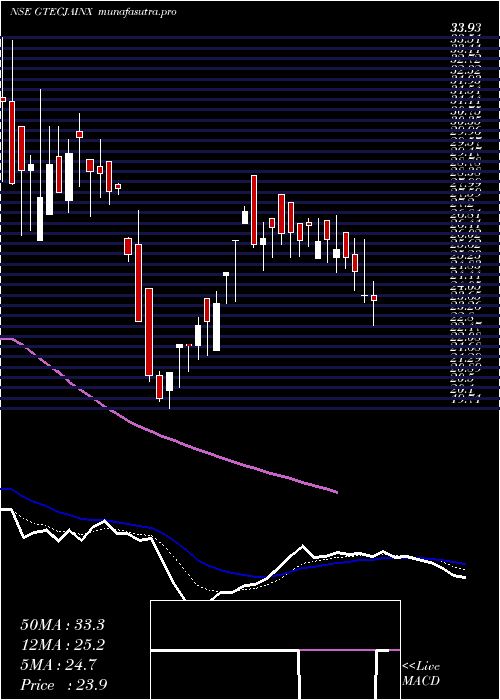Click the blue slow signal line

pos(233,573)
